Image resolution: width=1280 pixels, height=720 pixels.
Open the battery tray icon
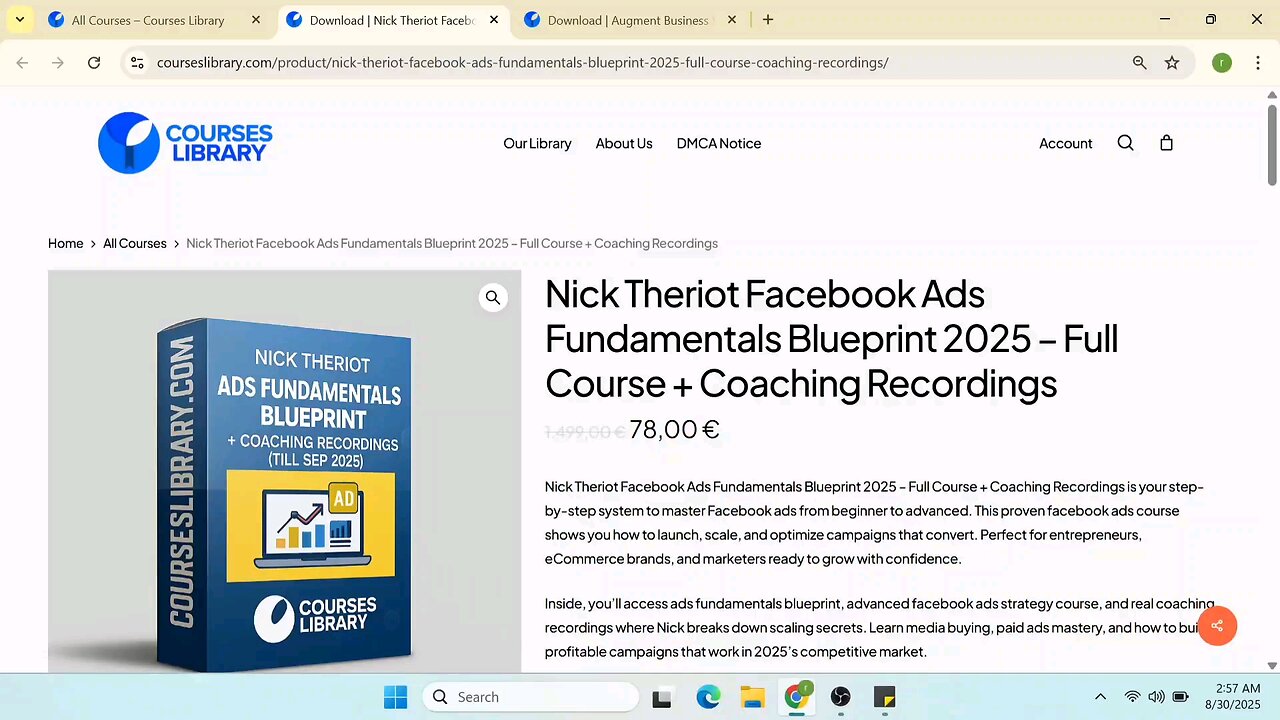(1180, 697)
